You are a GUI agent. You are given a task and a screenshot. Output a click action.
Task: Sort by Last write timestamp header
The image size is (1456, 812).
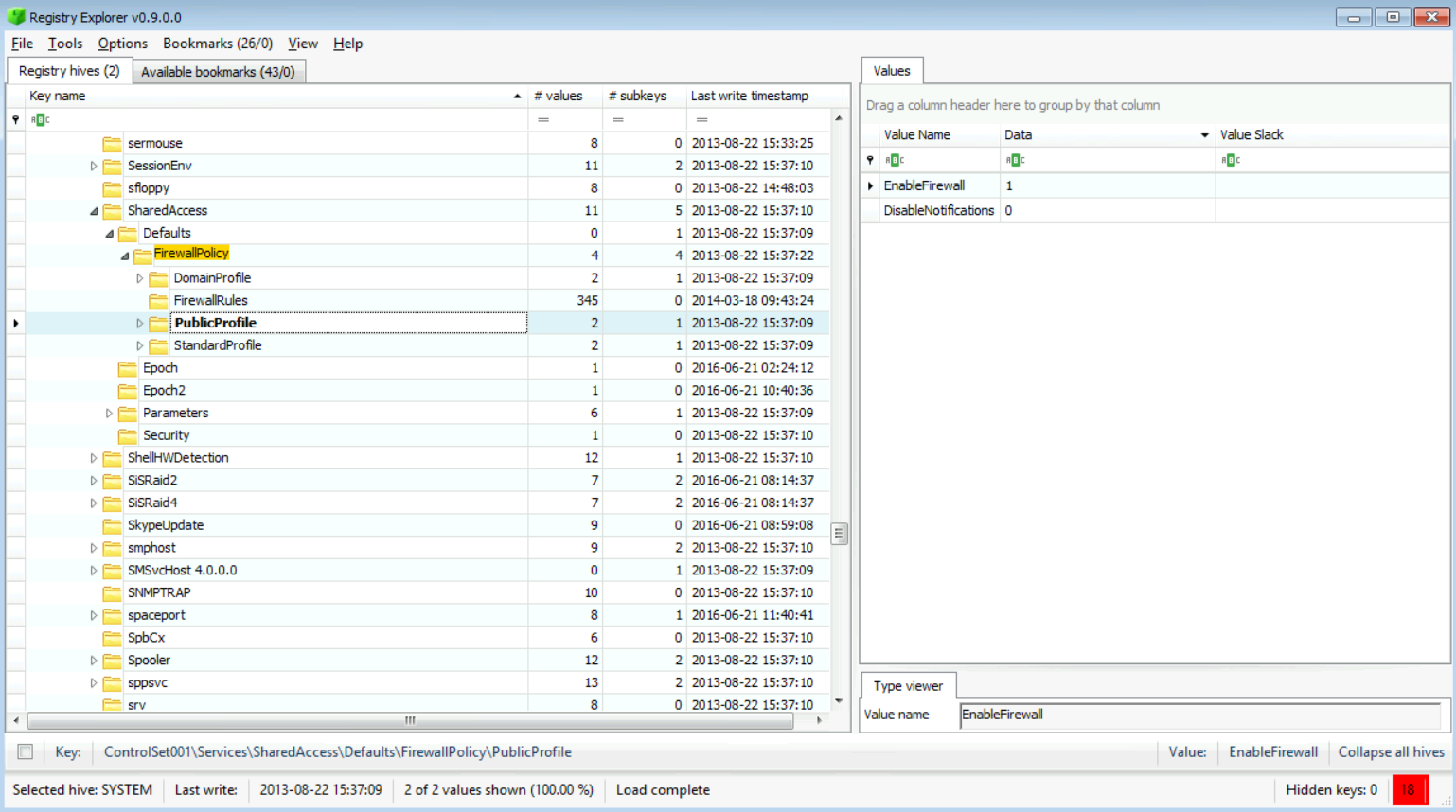[x=764, y=96]
